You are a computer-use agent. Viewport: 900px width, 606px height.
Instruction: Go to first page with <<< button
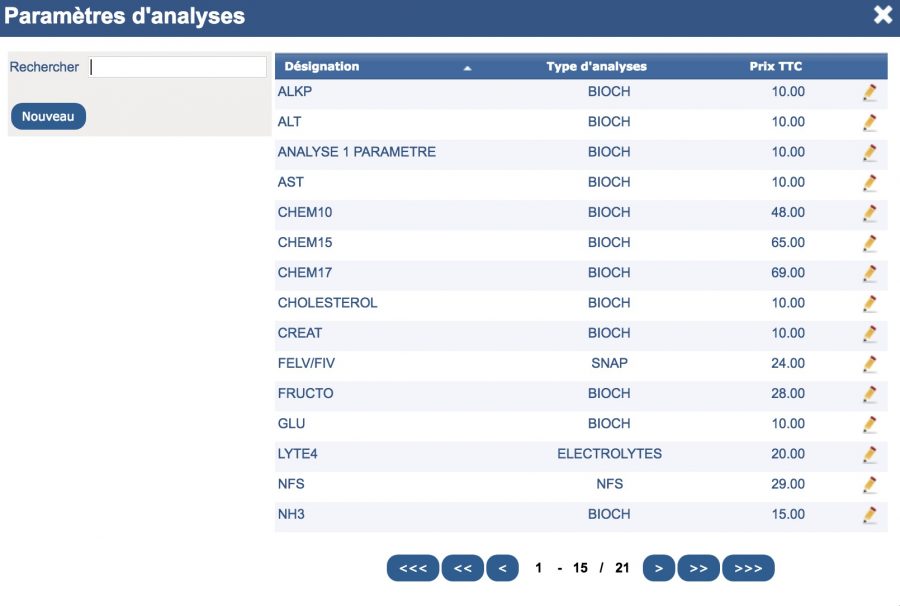[x=413, y=568]
